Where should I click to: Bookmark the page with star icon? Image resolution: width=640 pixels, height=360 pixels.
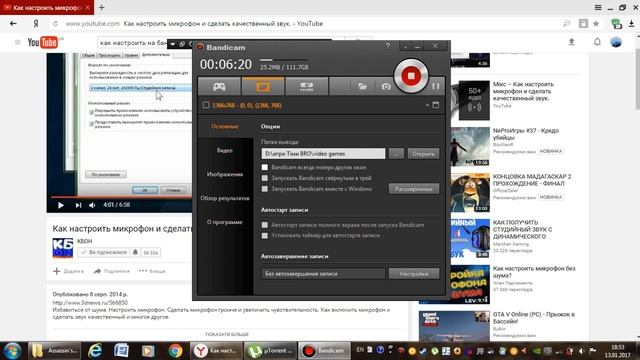point(596,24)
